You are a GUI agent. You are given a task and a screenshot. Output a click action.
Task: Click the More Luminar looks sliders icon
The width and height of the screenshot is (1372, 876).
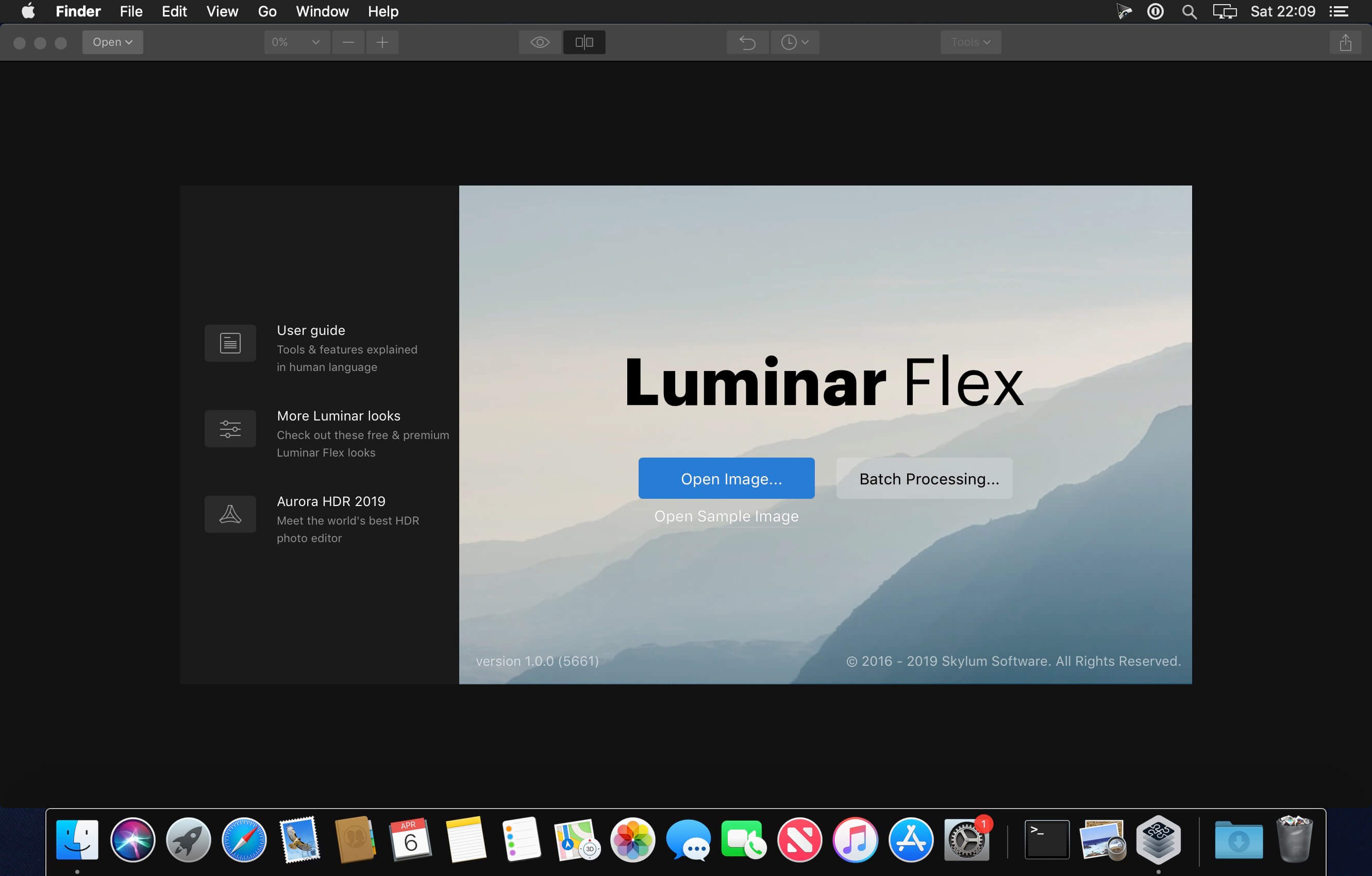coord(230,428)
